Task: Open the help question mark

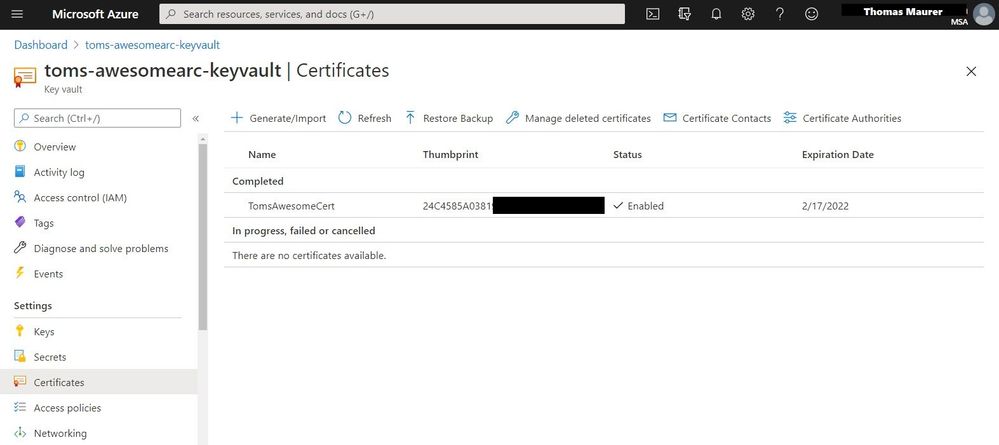Action: tap(780, 14)
